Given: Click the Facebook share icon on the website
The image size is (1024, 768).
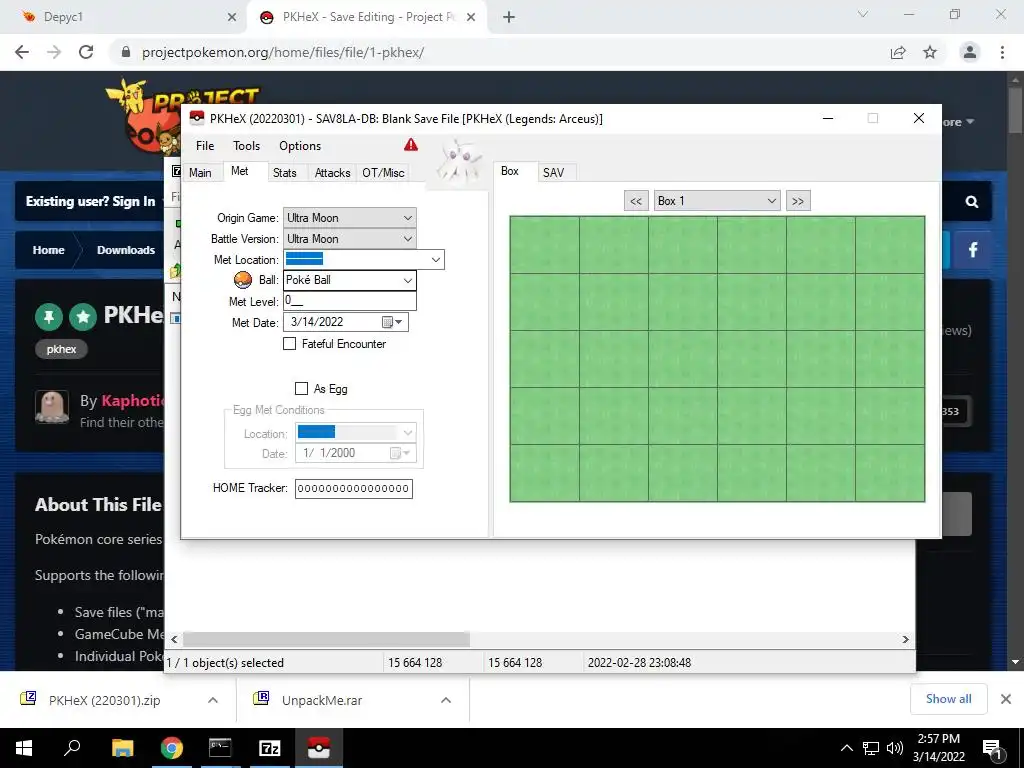Looking at the screenshot, I should pos(972,249).
